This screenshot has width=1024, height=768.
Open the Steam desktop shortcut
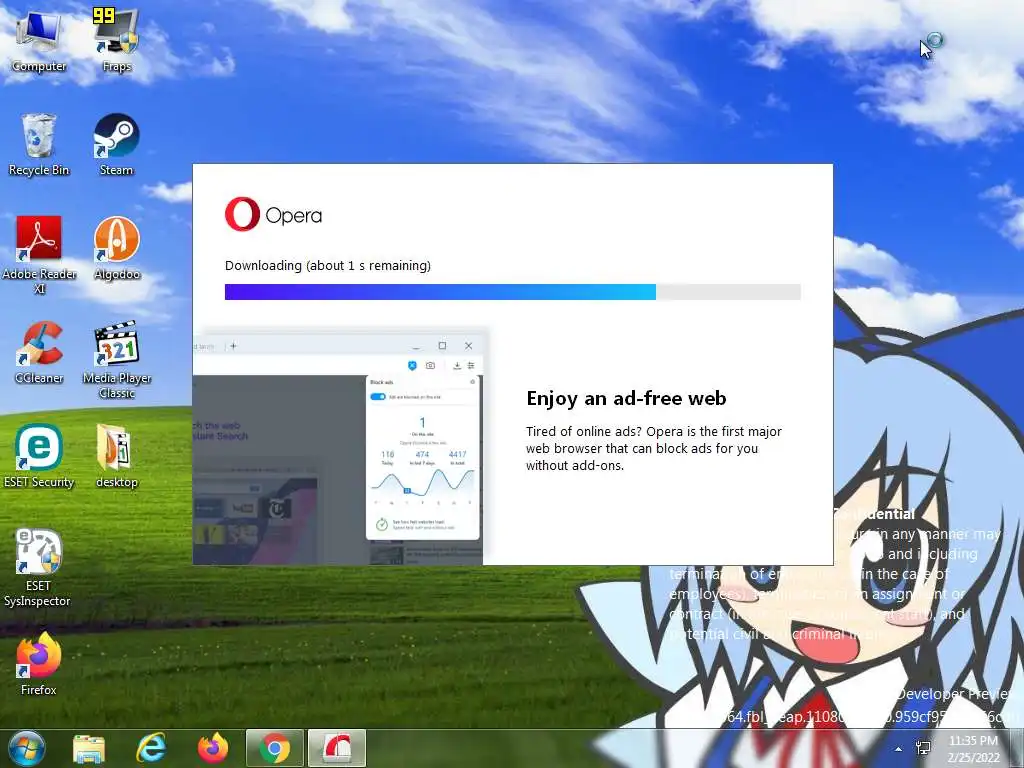click(116, 145)
